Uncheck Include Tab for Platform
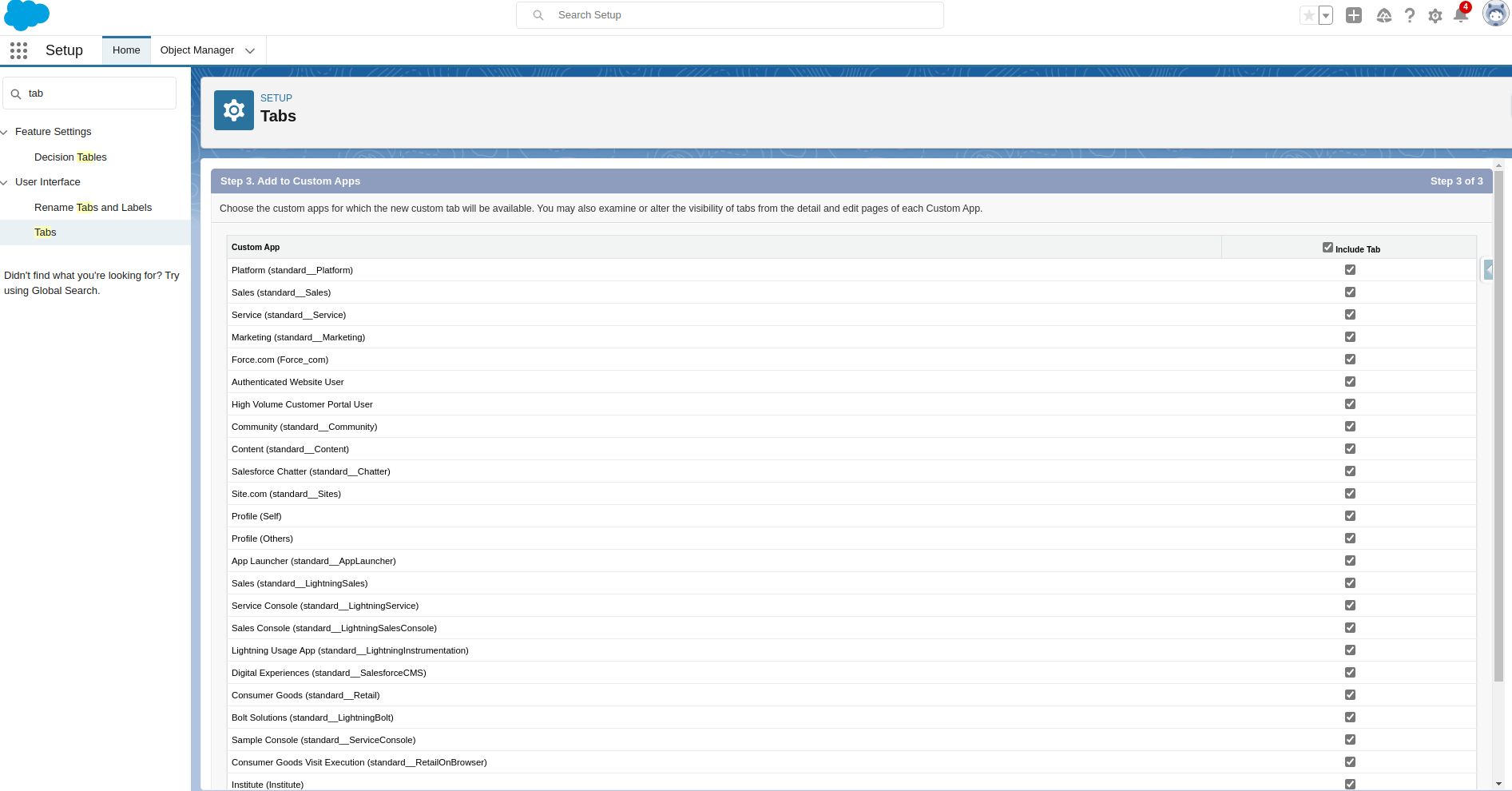The image size is (1512, 791). [1350, 270]
